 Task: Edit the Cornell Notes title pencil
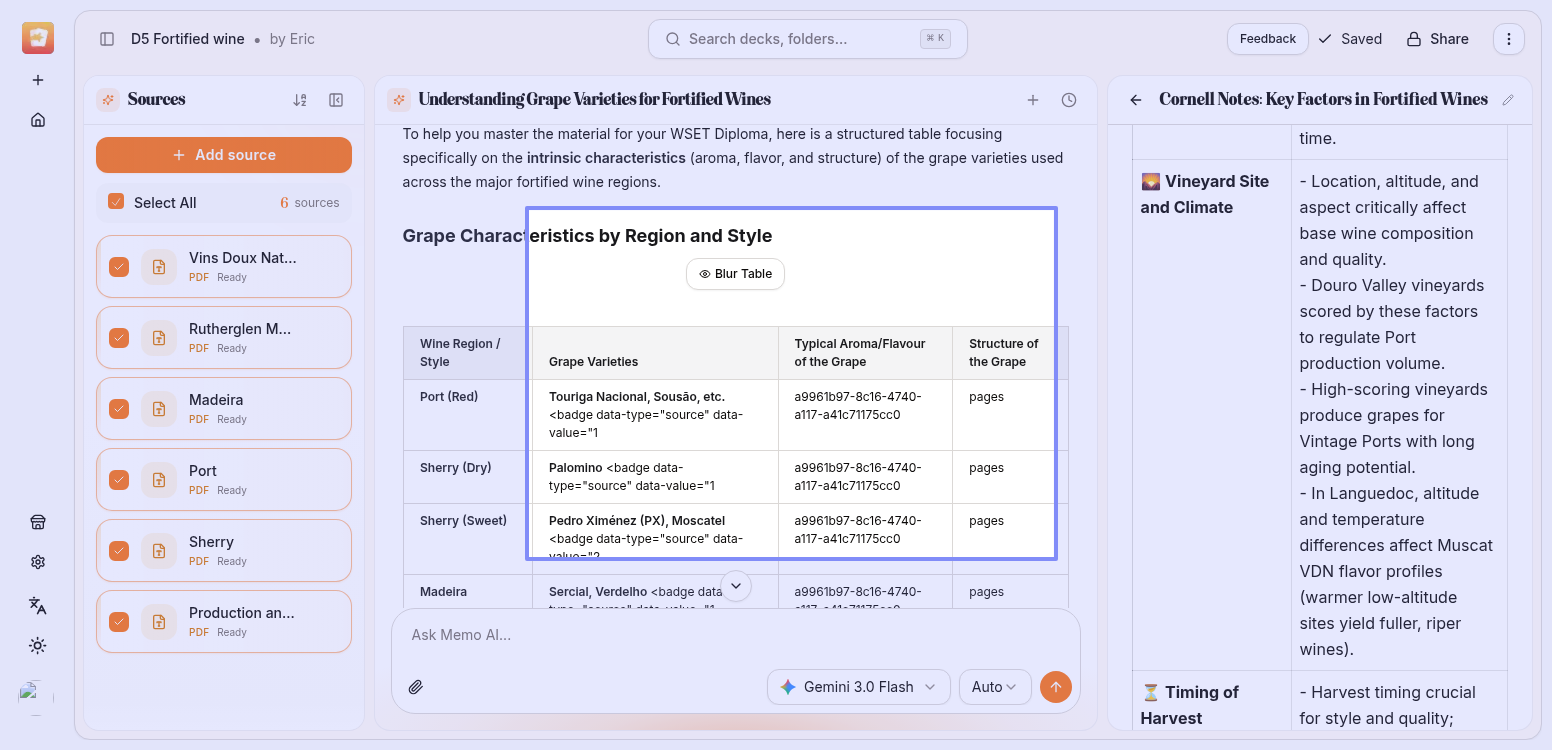point(1508,100)
